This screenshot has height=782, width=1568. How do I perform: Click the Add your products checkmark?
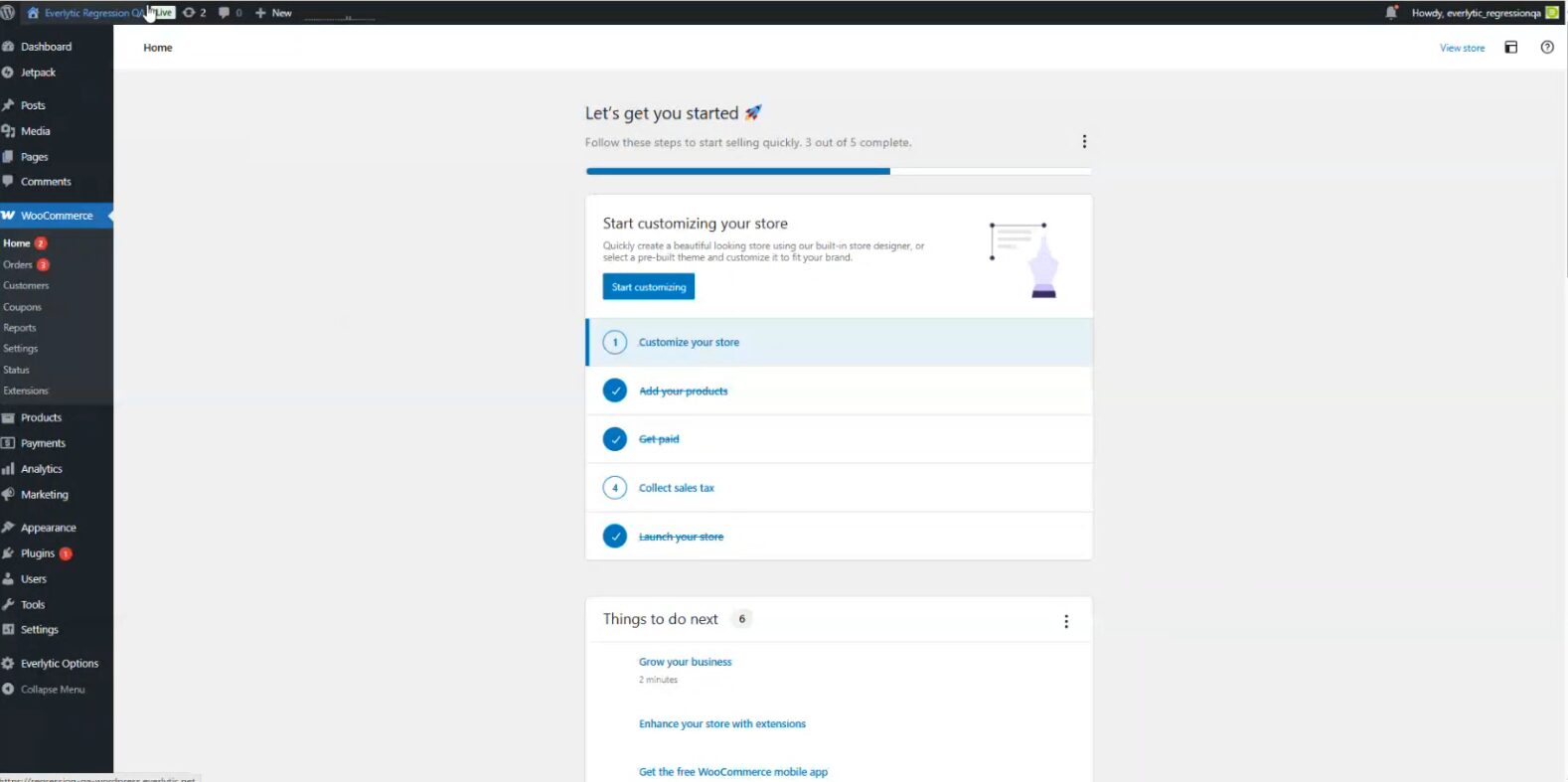coord(615,391)
